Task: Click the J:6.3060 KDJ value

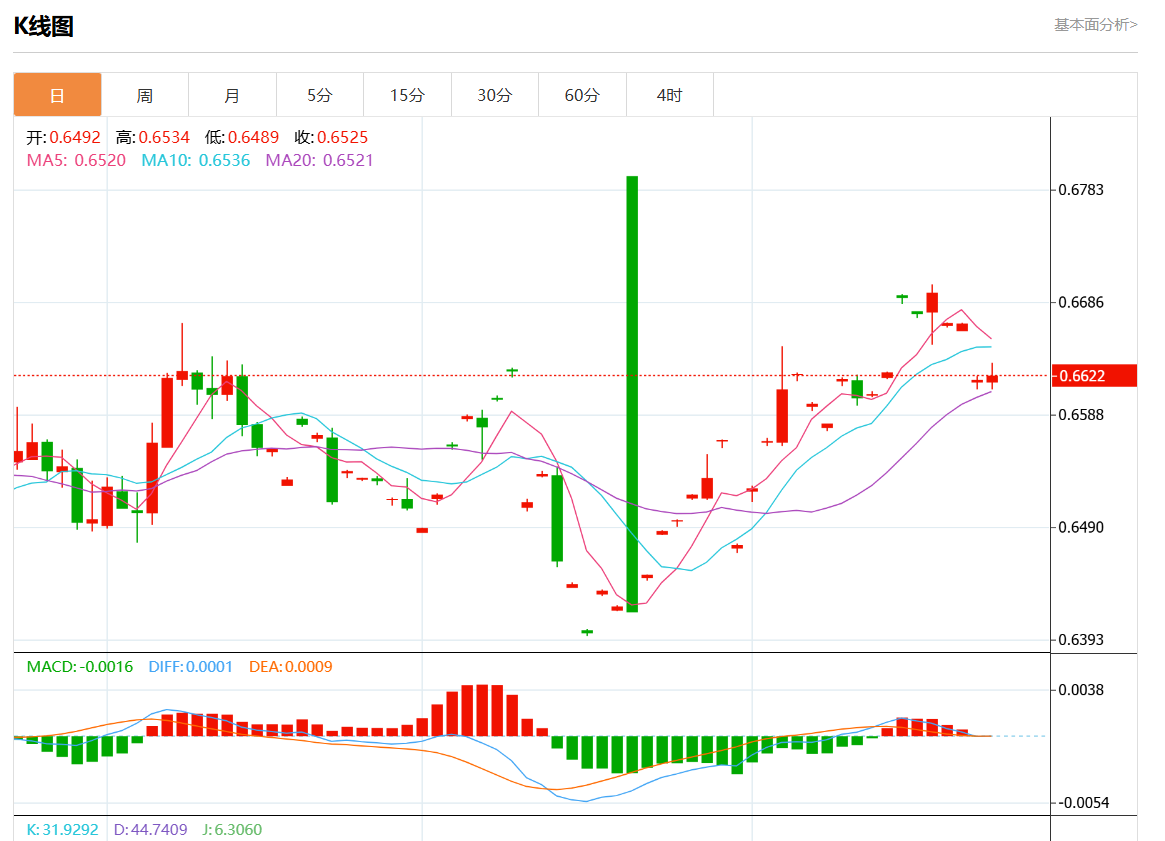Action: click(x=233, y=830)
